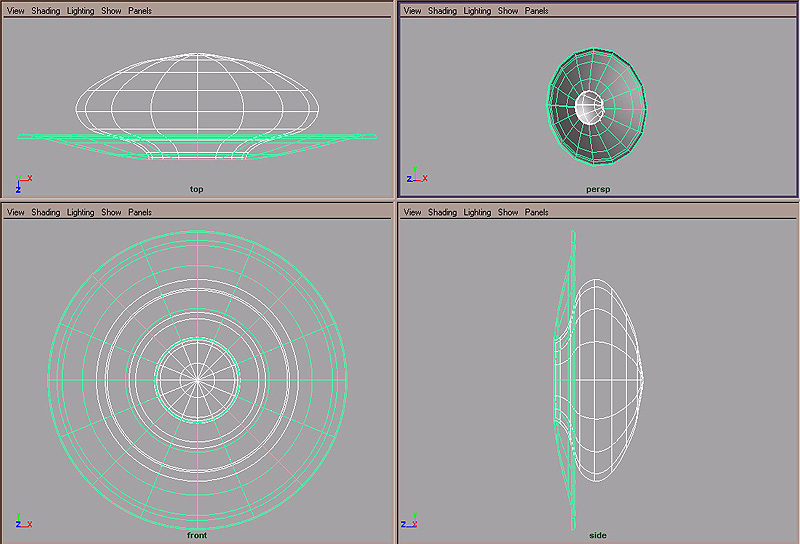Click the axis indicator icon in the persp viewport
The width and height of the screenshot is (800, 544).
click(x=415, y=178)
